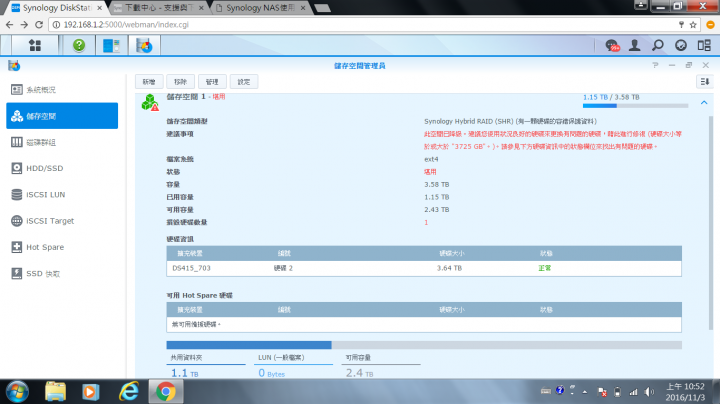Click the degraded volume warning icon
Image resolution: width=720 pixels, height=404 pixels.
pos(150,102)
